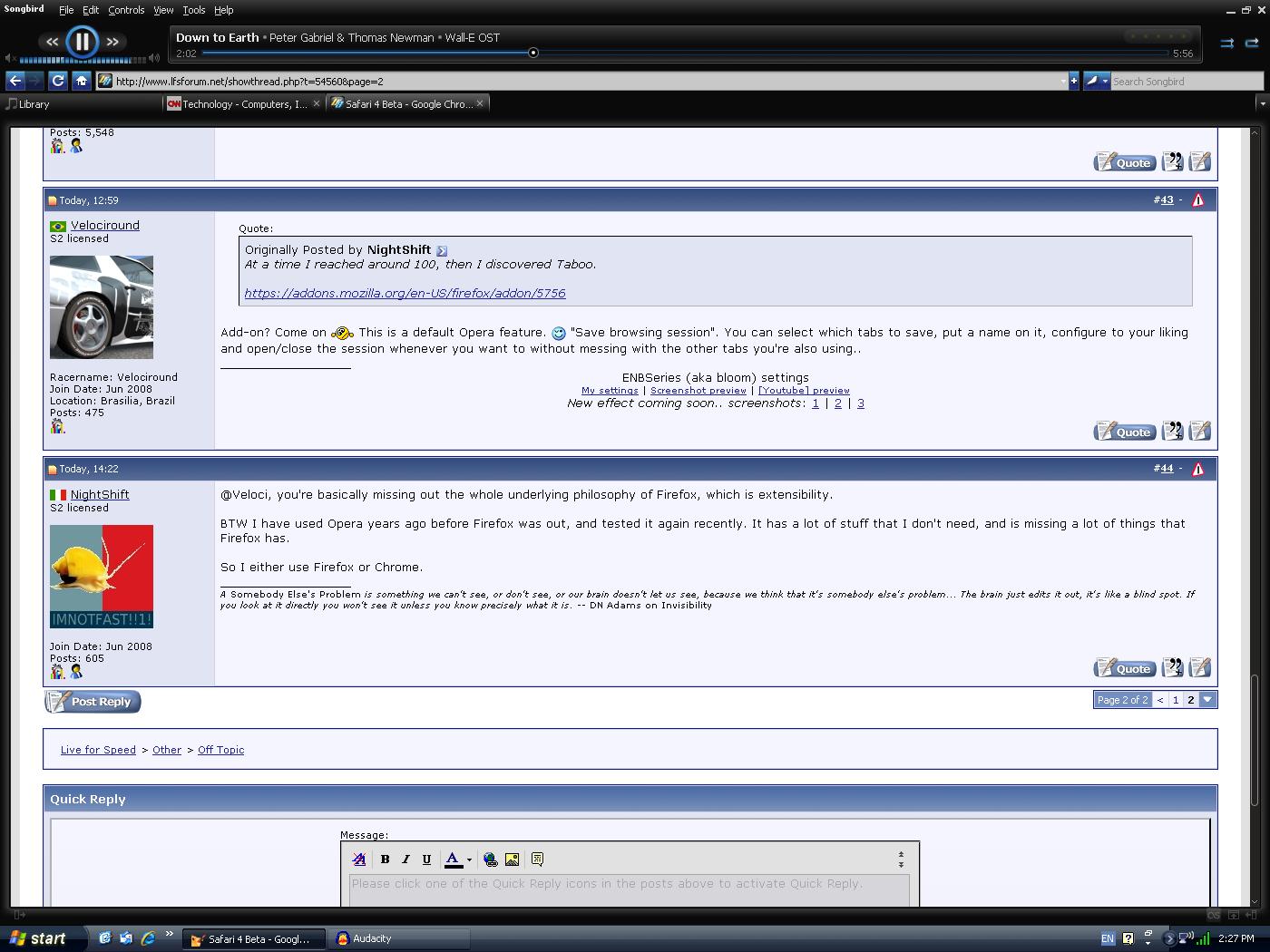Open the search engine selector dropdown

(x=1097, y=81)
